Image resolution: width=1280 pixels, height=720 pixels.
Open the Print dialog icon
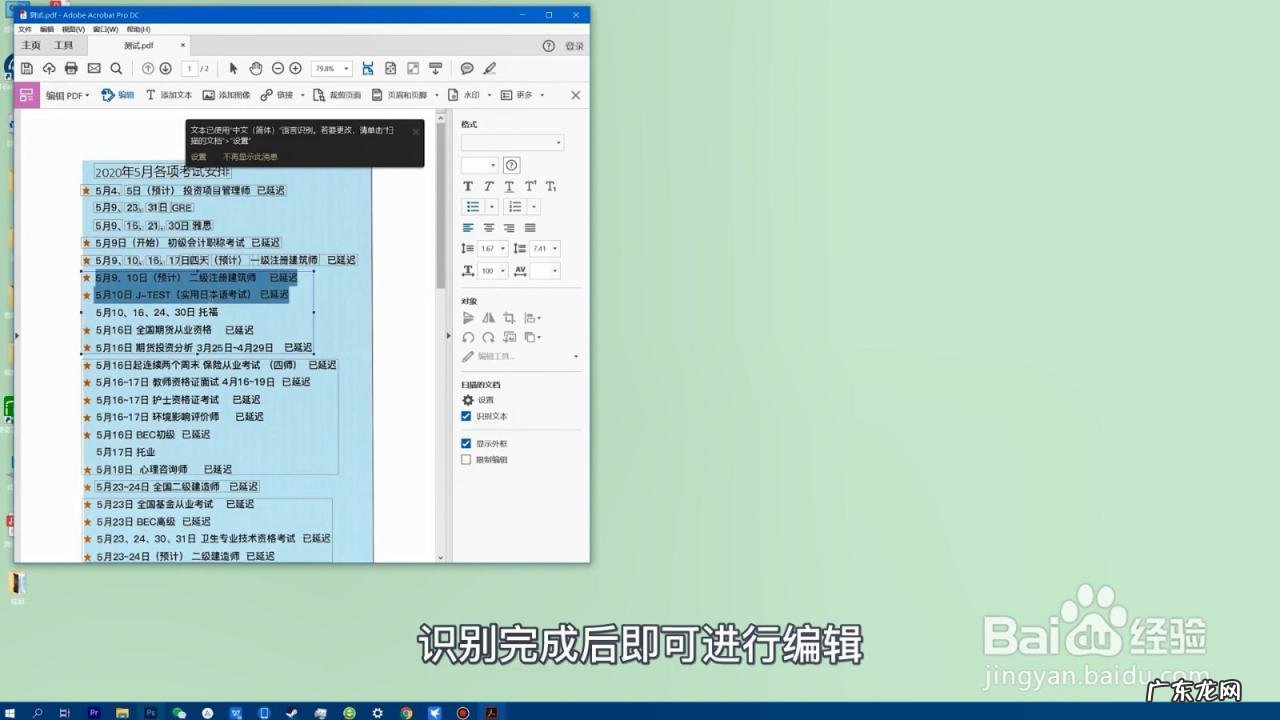tap(70, 68)
